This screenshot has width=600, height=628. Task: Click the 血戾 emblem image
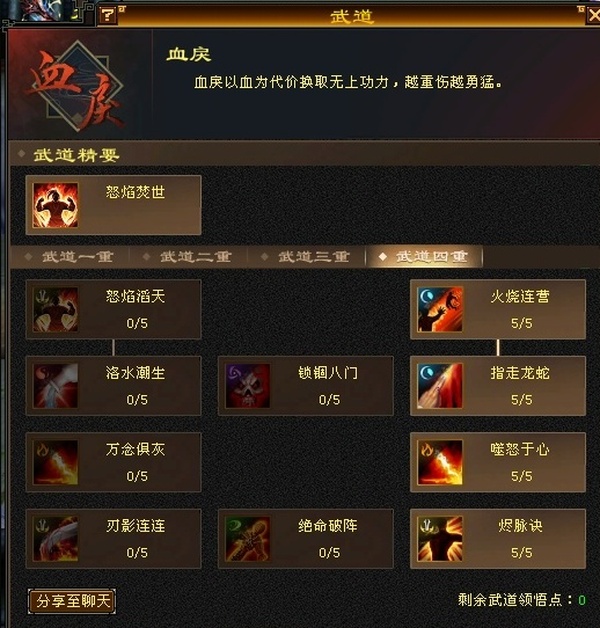click(x=77, y=85)
